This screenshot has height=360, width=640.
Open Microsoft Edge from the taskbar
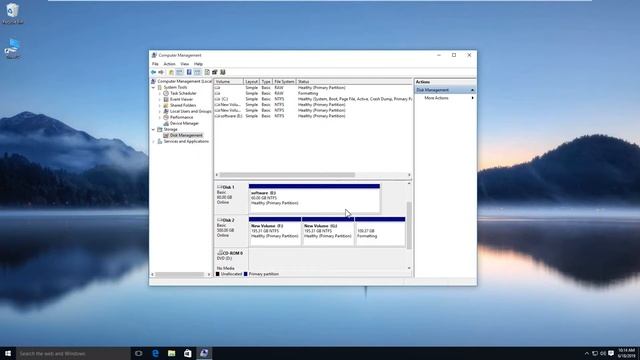tap(156, 353)
